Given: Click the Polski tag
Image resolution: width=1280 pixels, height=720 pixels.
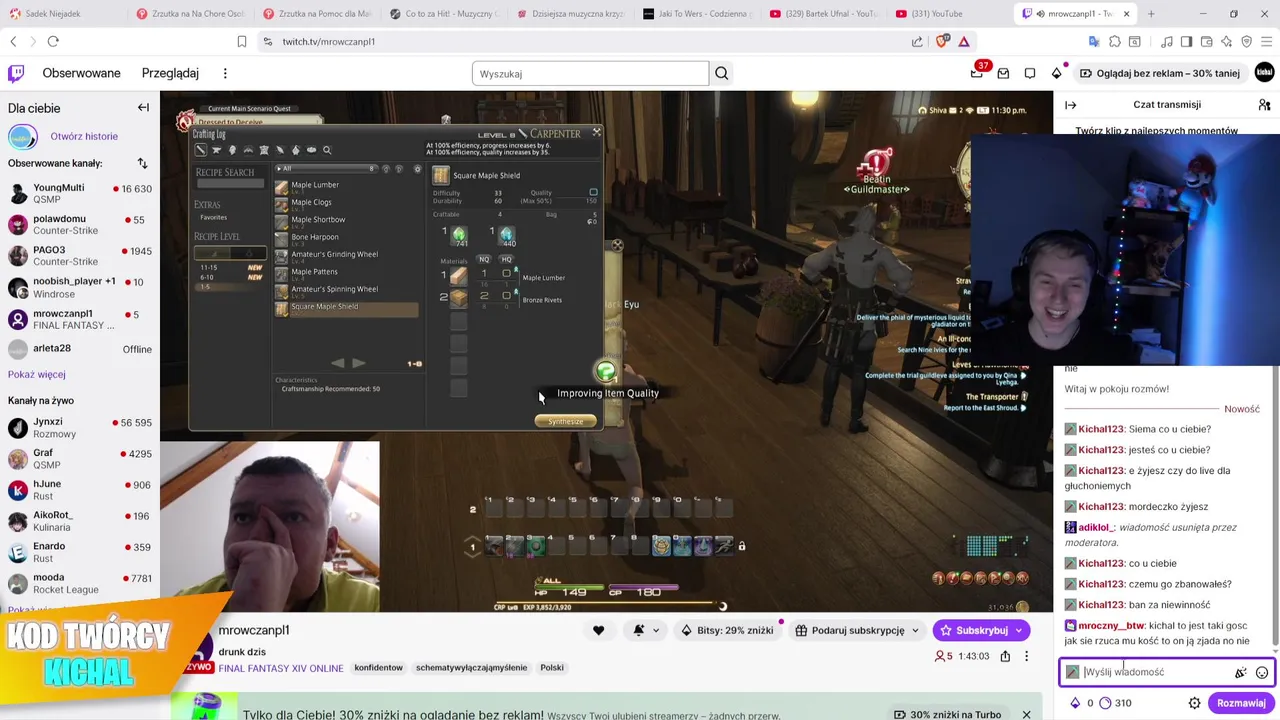Looking at the screenshot, I should 552,668.
